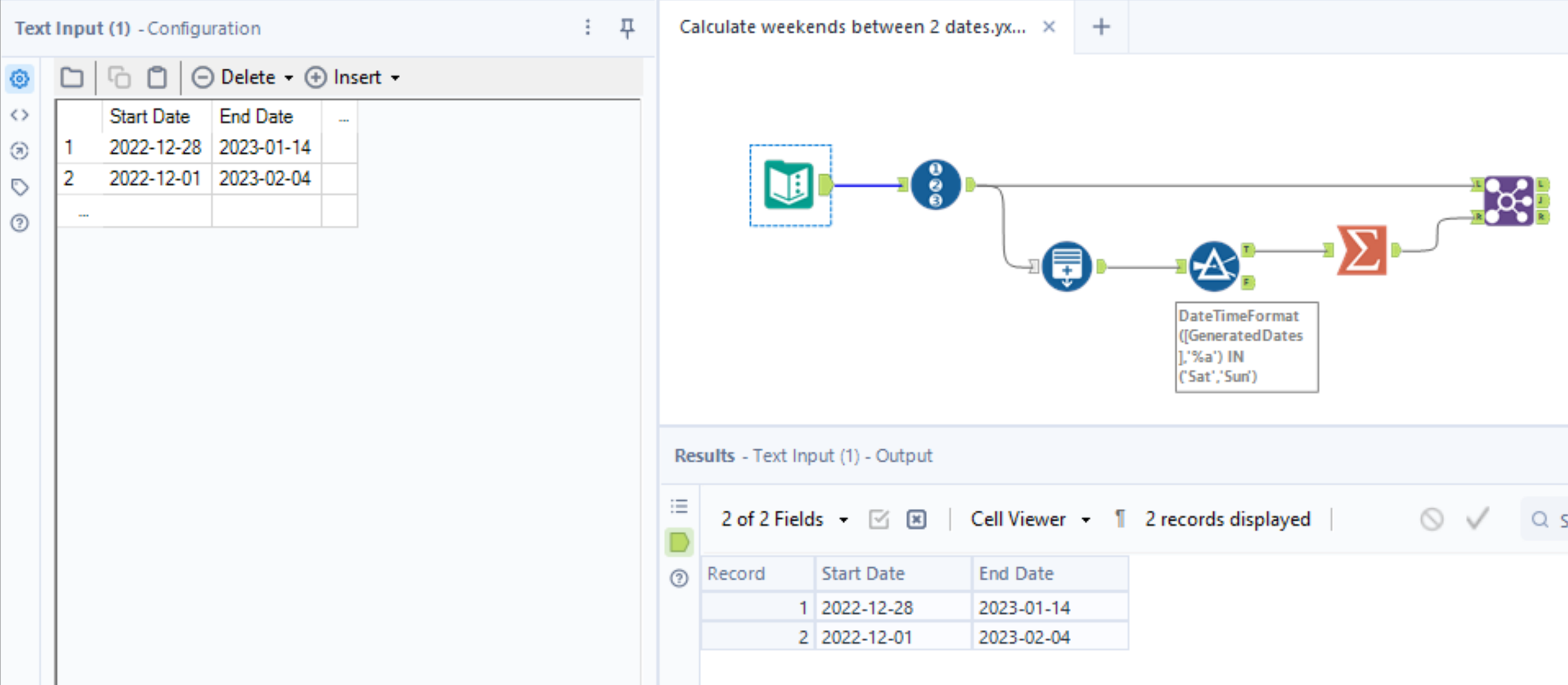This screenshot has height=685, width=1568.
Task: Open a new workflow tab
Action: [1101, 27]
